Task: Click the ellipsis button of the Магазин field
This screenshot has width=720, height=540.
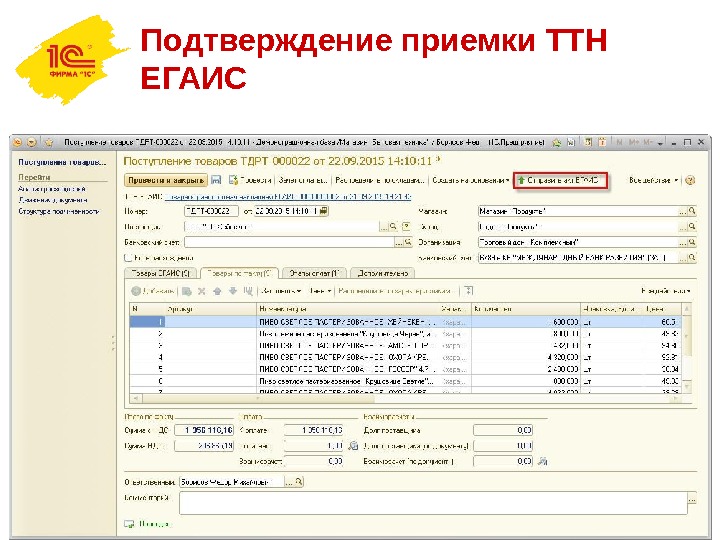Action: point(683,211)
